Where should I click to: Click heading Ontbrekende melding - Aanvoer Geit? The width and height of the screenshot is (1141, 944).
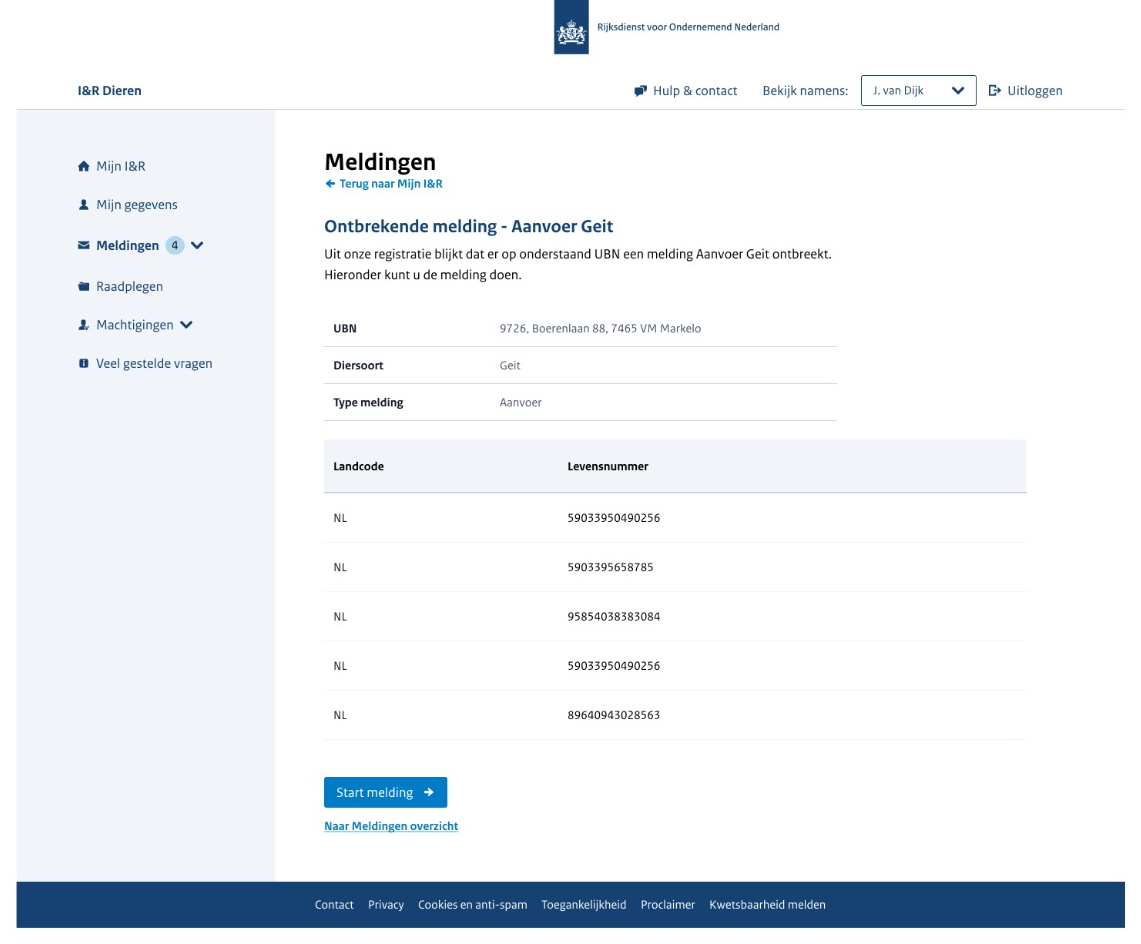coord(469,226)
